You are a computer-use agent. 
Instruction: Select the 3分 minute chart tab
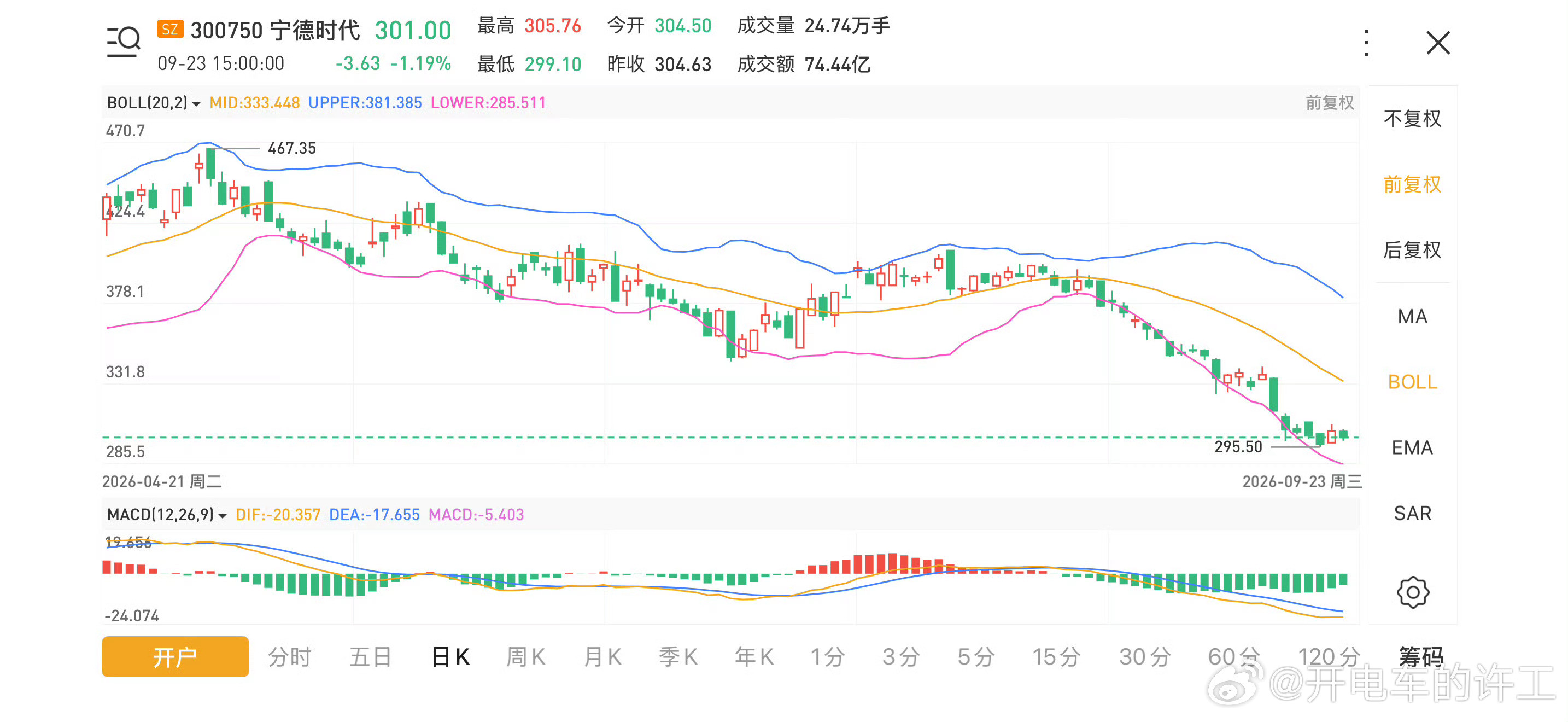(902, 657)
